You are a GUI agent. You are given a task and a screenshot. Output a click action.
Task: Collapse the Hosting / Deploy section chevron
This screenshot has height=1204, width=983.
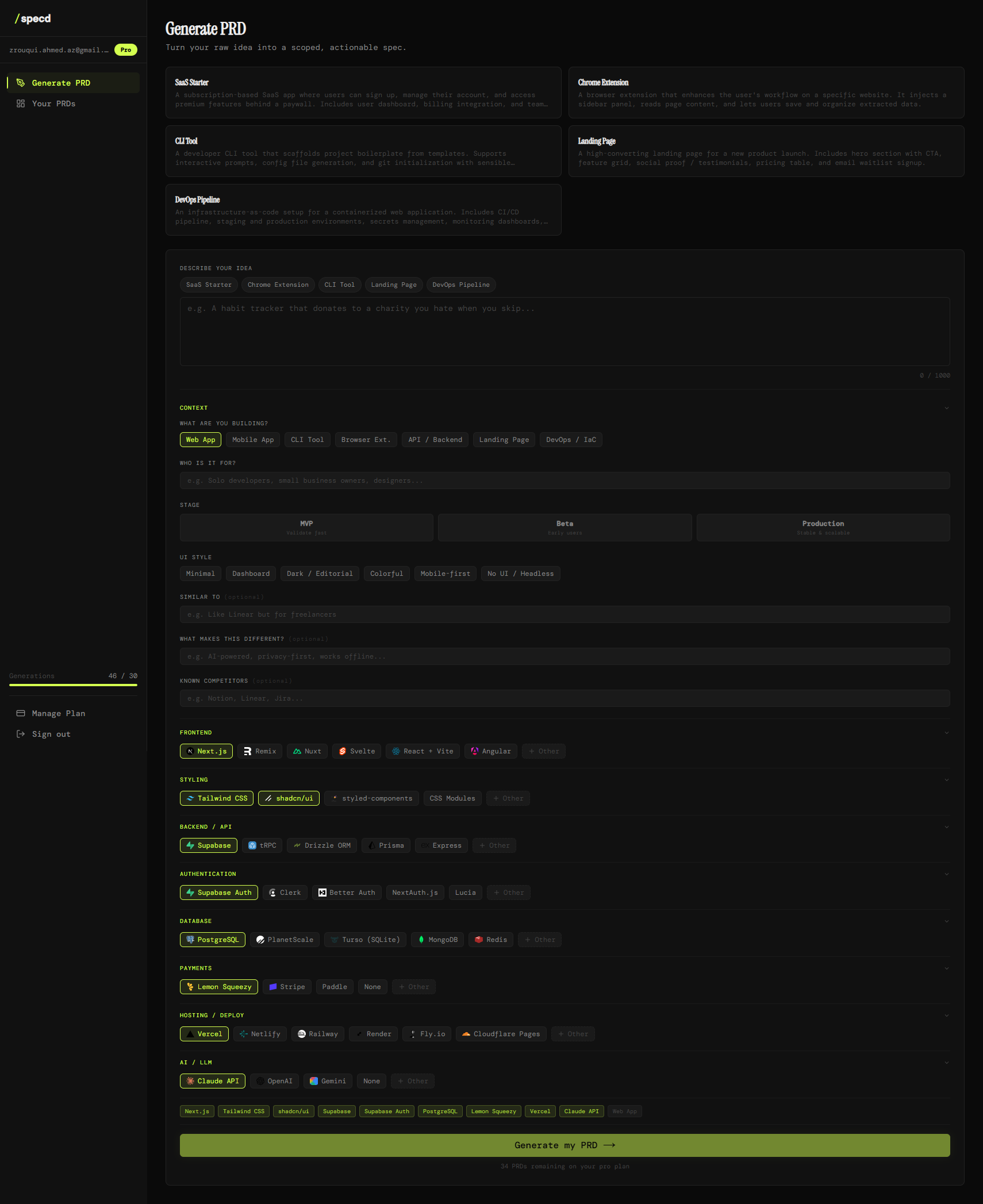pyautogui.click(x=946, y=1015)
